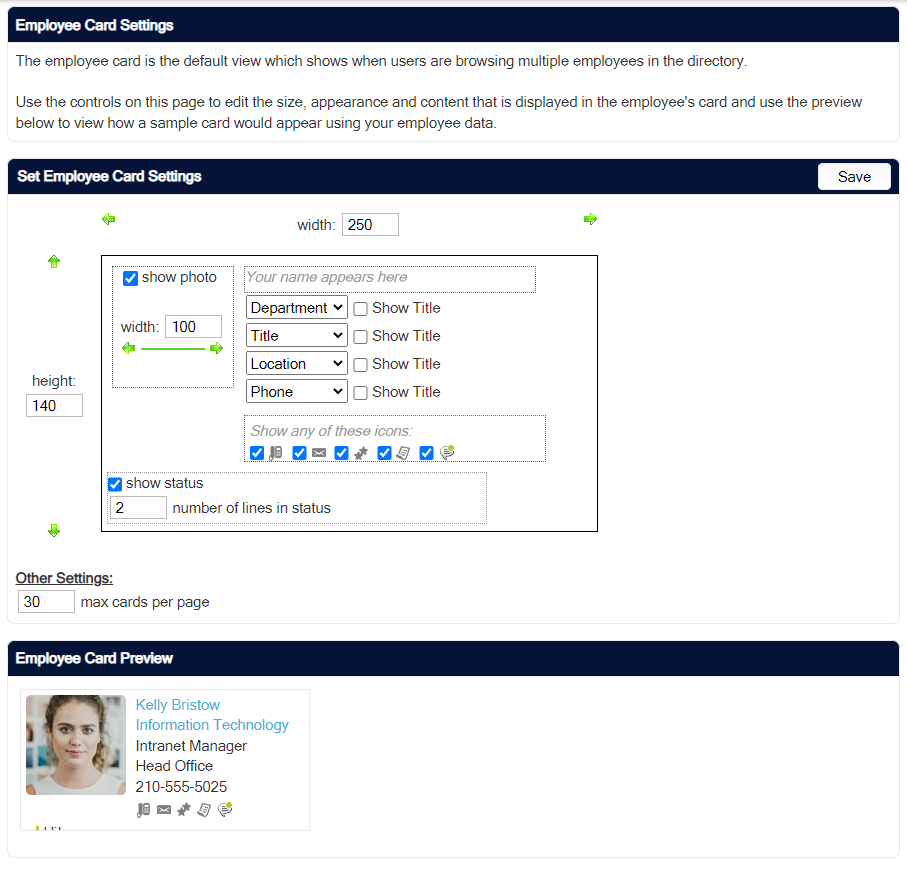Click the chat bubble icon in the icon settings row
Viewport: 907px width, 871px height.
447,452
